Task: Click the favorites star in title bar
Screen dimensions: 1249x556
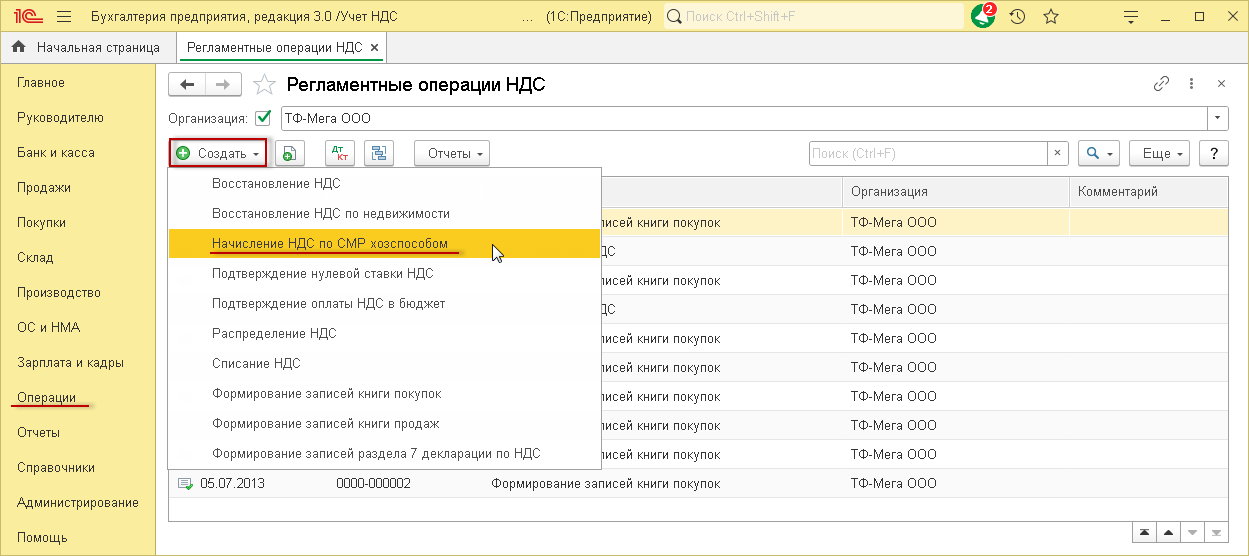Action: [1051, 17]
